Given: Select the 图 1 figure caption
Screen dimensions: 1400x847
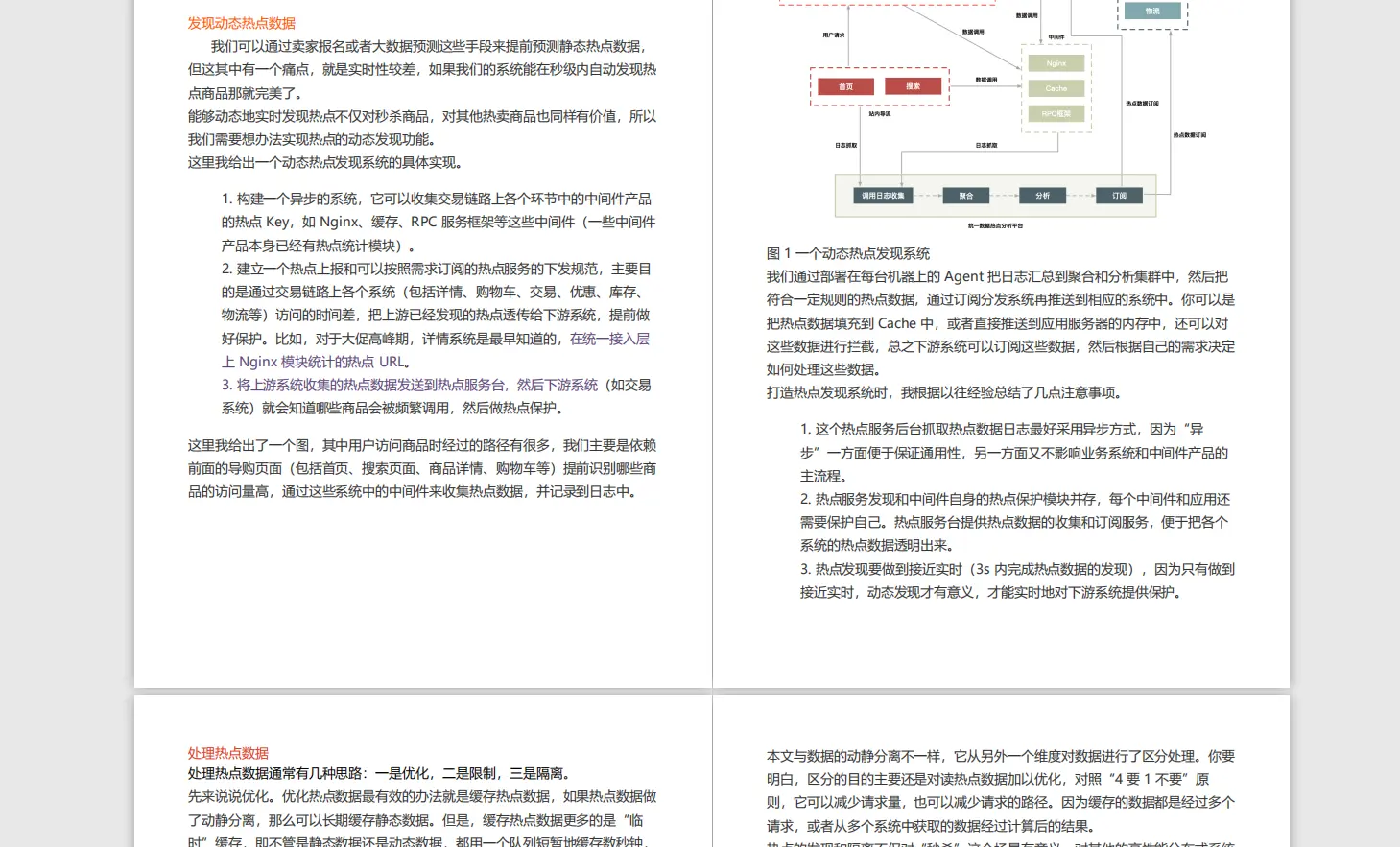Looking at the screenshot, I should pos(846,253).
